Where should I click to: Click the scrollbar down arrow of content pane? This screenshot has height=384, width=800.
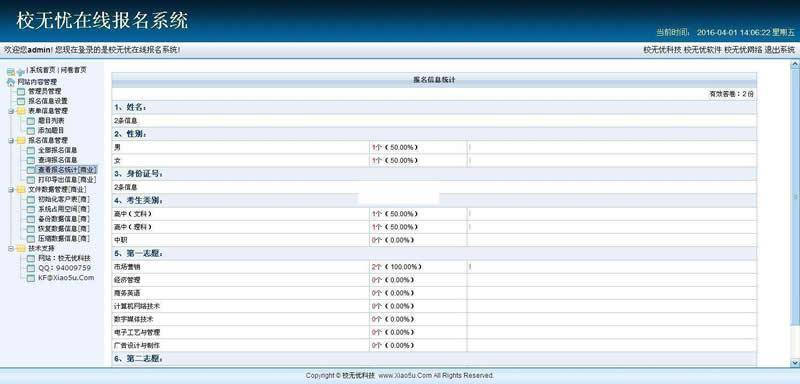tap(795, 363)
